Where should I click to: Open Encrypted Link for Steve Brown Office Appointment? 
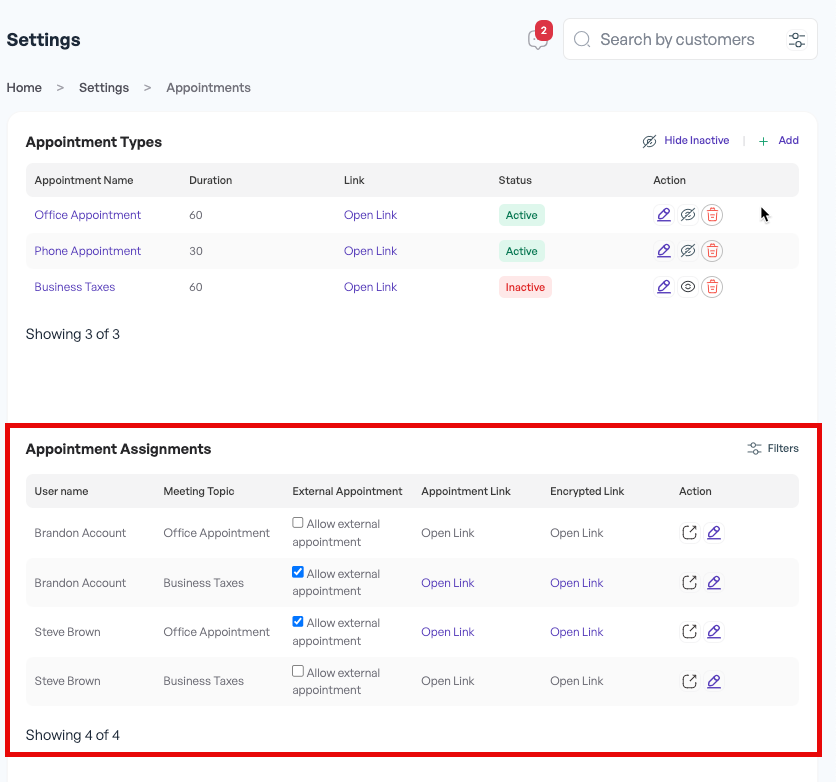point(577,632)
